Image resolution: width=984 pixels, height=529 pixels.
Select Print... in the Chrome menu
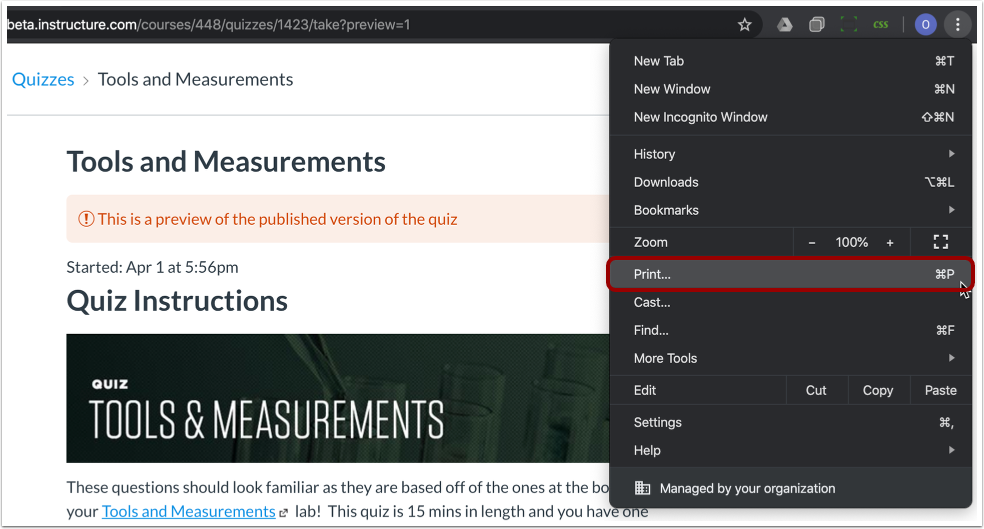point(790,274)
